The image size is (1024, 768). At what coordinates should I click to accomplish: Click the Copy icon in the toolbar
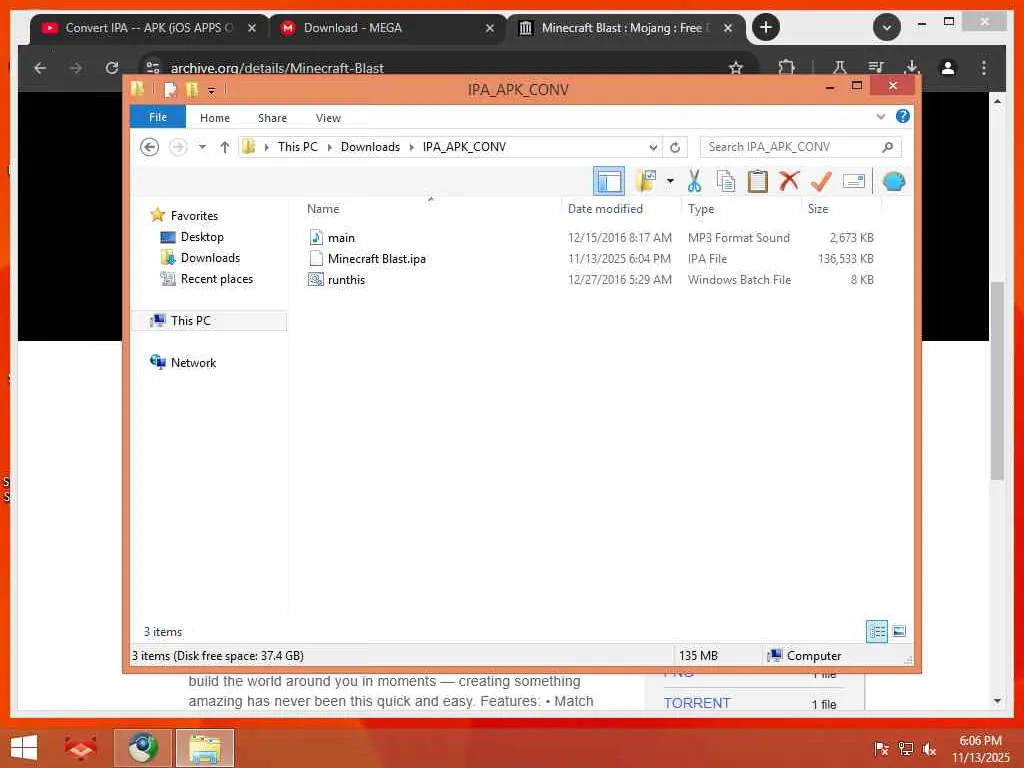pos(726,181)
